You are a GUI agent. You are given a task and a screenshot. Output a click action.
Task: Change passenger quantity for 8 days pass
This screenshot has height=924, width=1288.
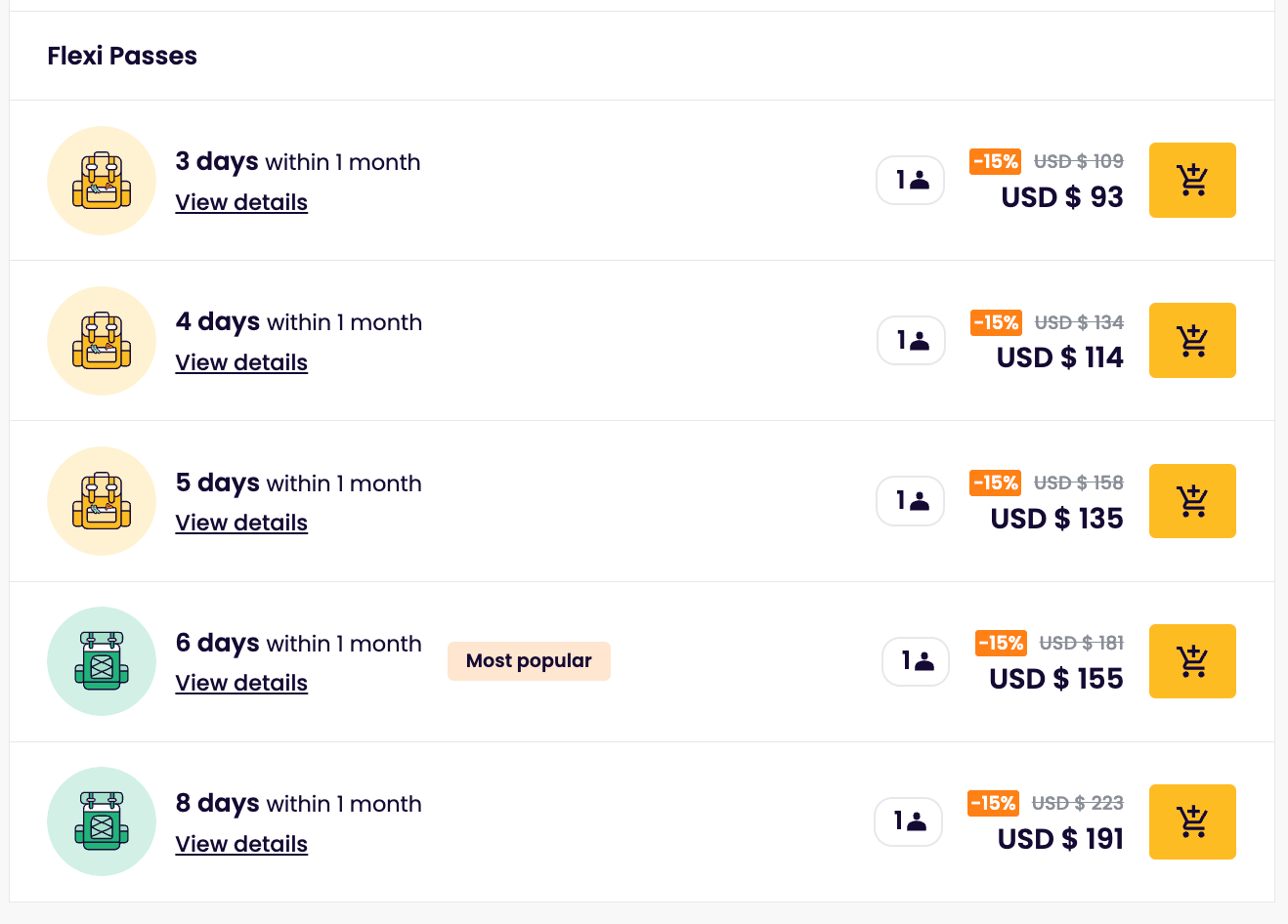click(x=909, y=821)
